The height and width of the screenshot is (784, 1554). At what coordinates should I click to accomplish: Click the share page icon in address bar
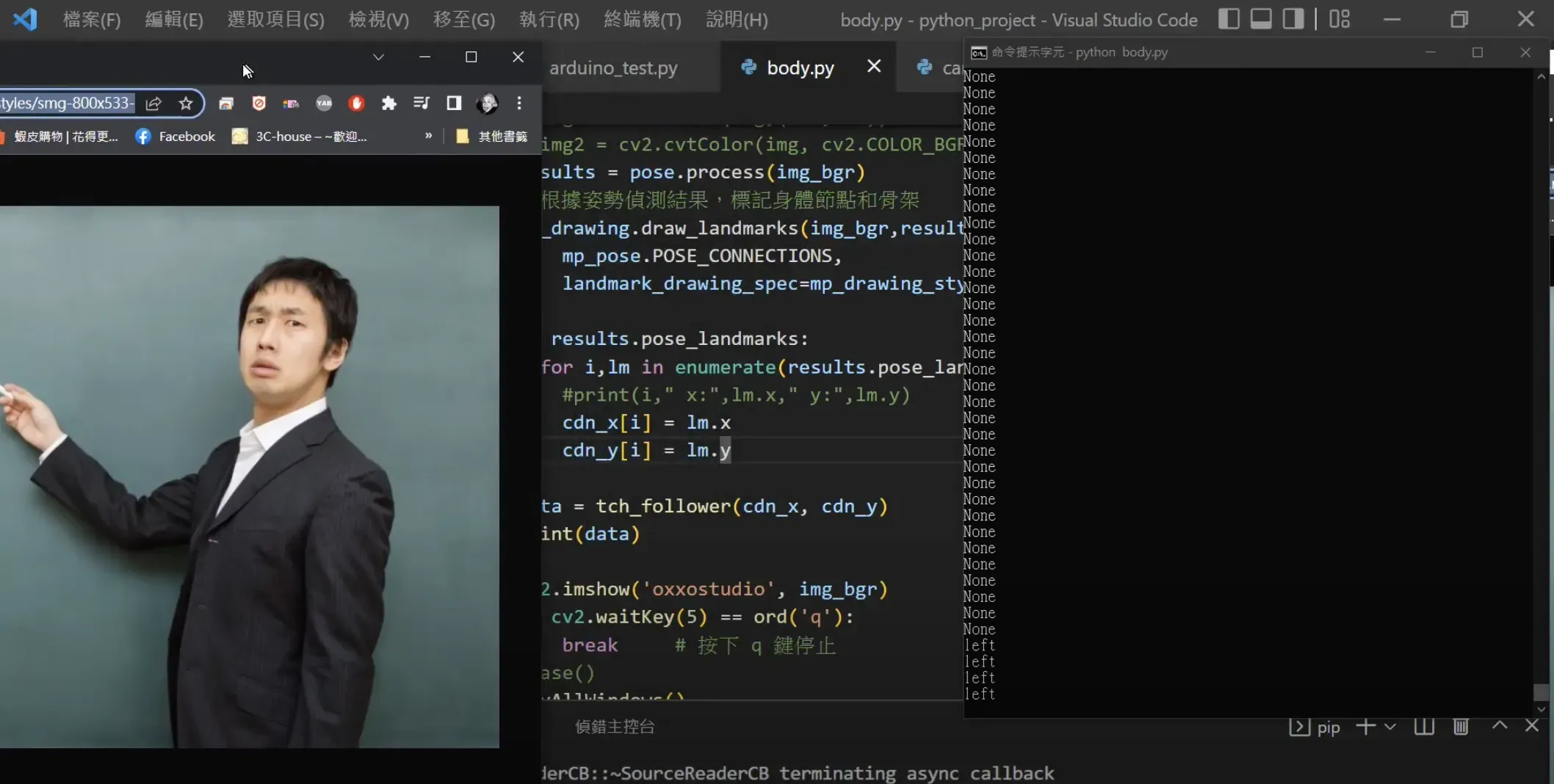(153, 104)
